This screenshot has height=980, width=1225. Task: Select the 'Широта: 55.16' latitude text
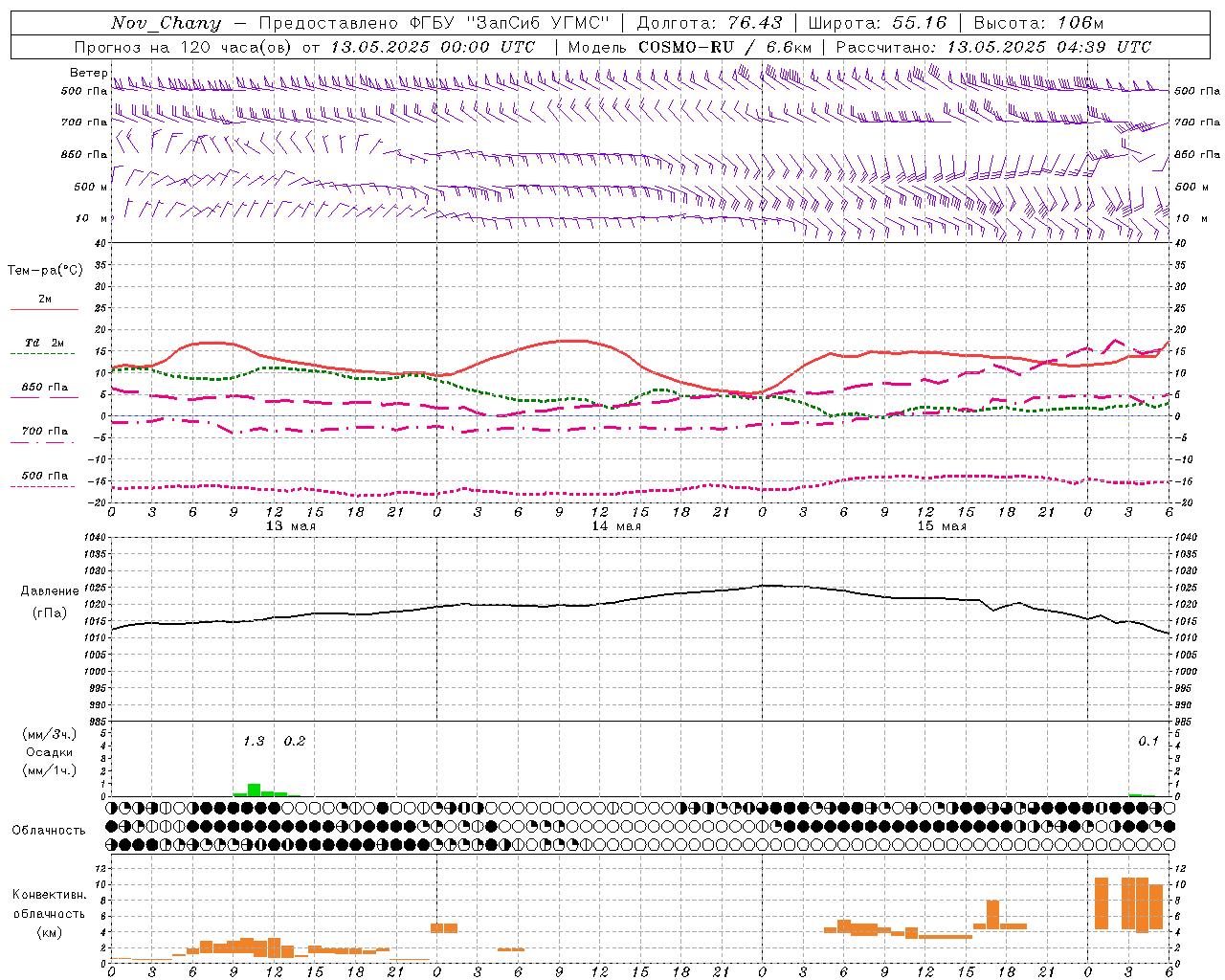878,23
